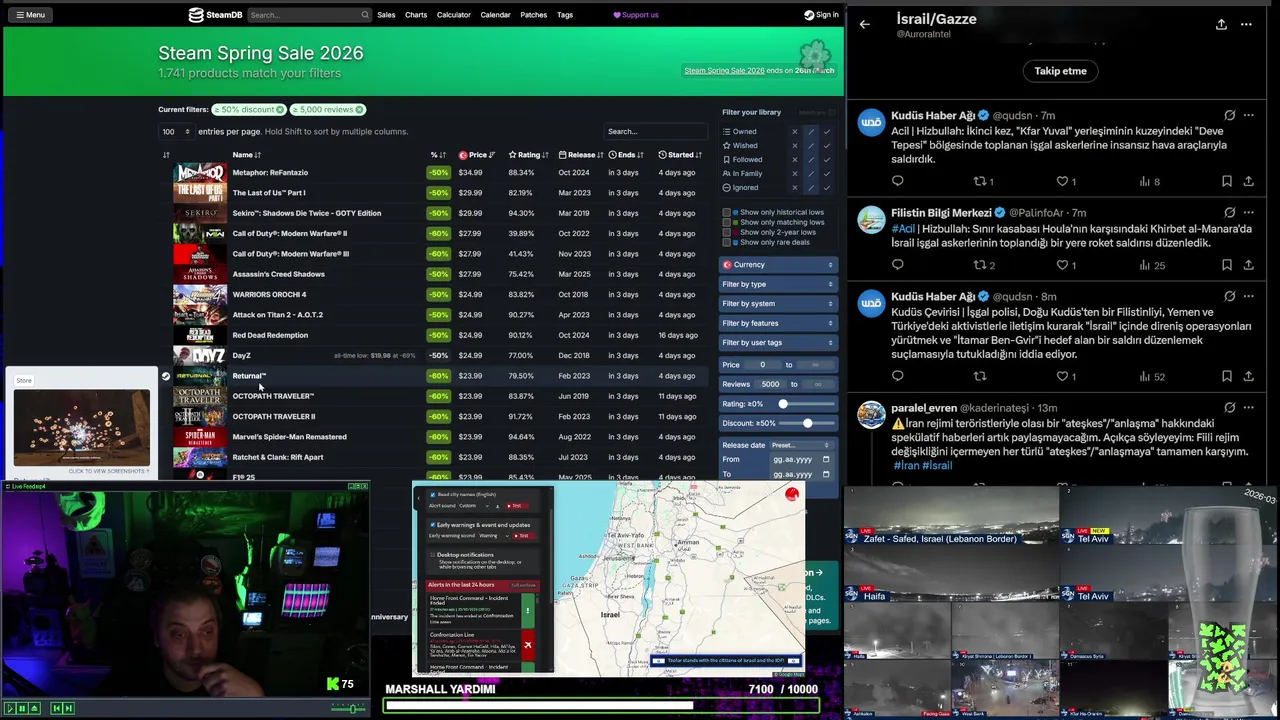Click the Wished include checkmark filter
Screen dimensions: 1280x720
tap(826, 145)
